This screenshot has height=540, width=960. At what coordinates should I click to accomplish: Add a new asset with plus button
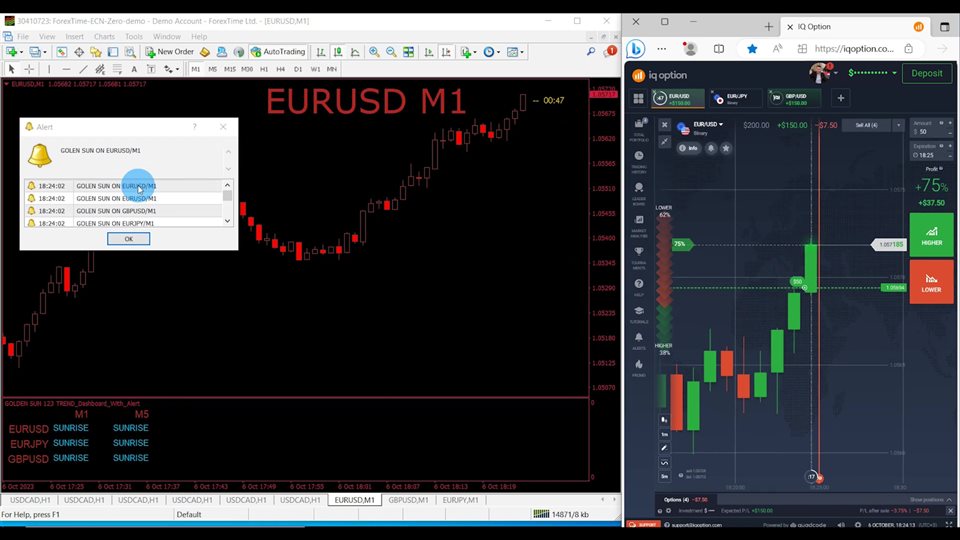[841, 98]
